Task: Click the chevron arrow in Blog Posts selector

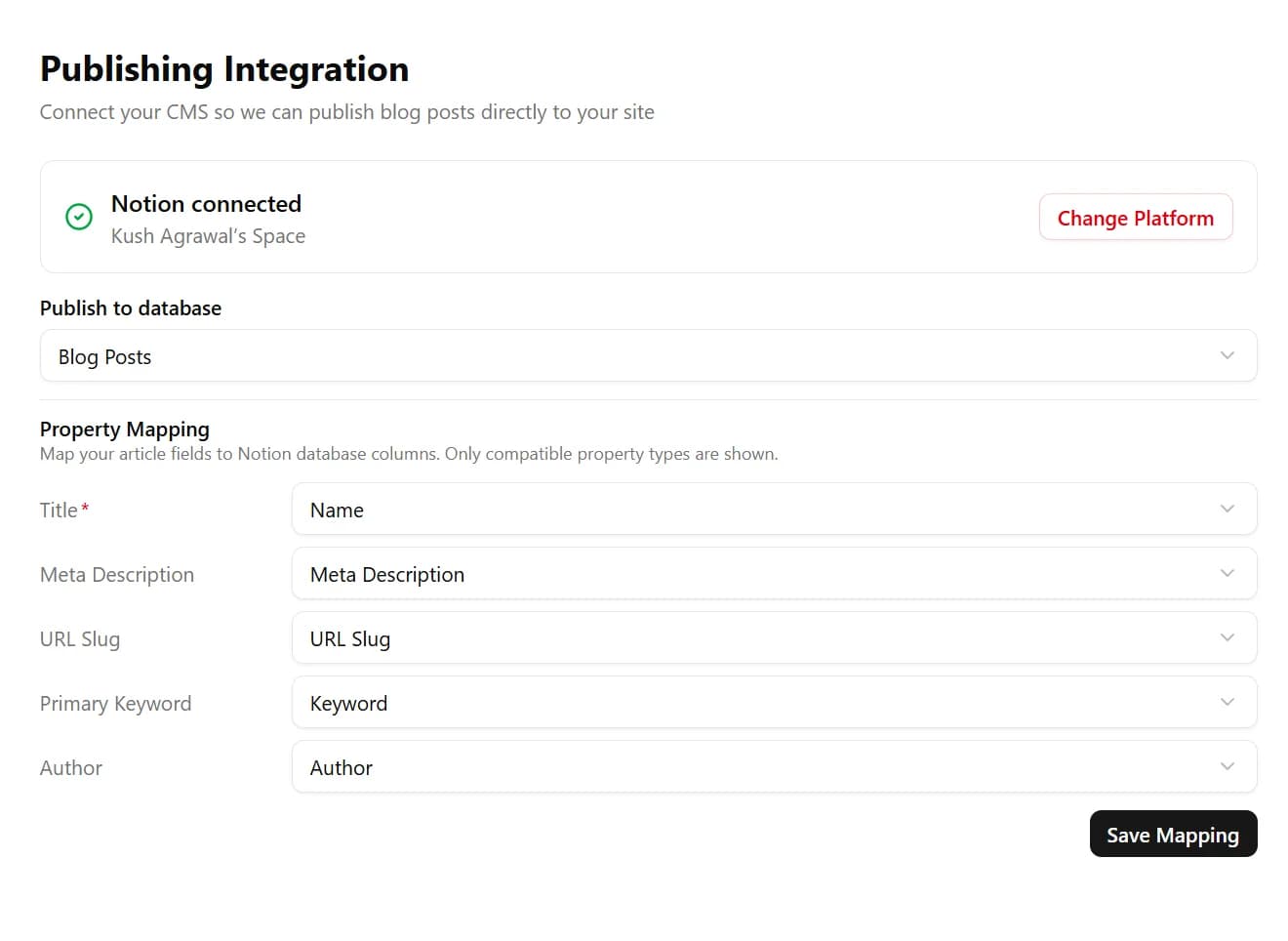Action: [1227, 355]
